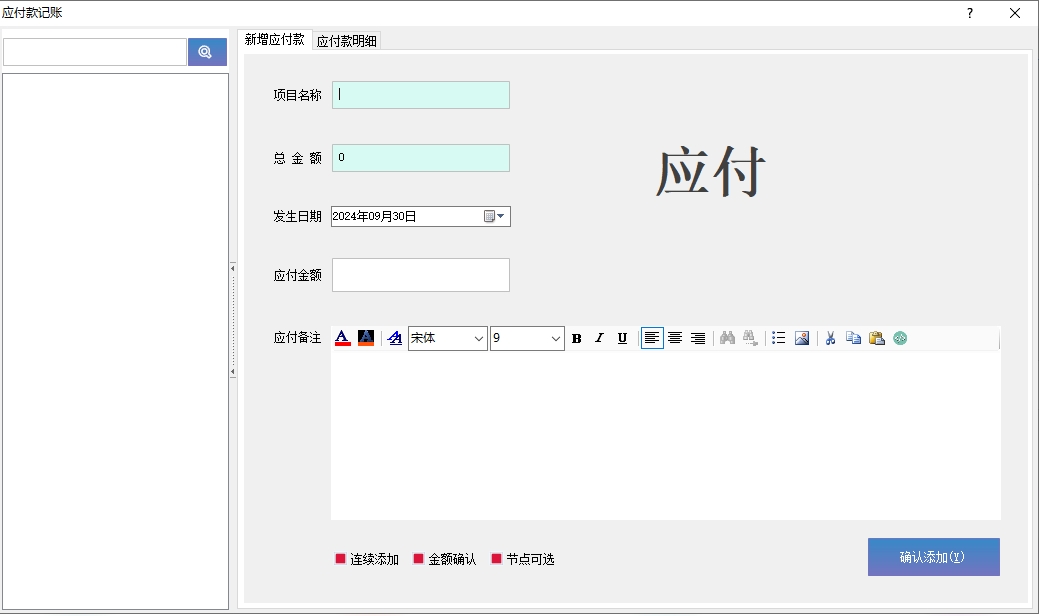
Task: Open the 宋体 font name dropdown
Action: tap(478, 338)
